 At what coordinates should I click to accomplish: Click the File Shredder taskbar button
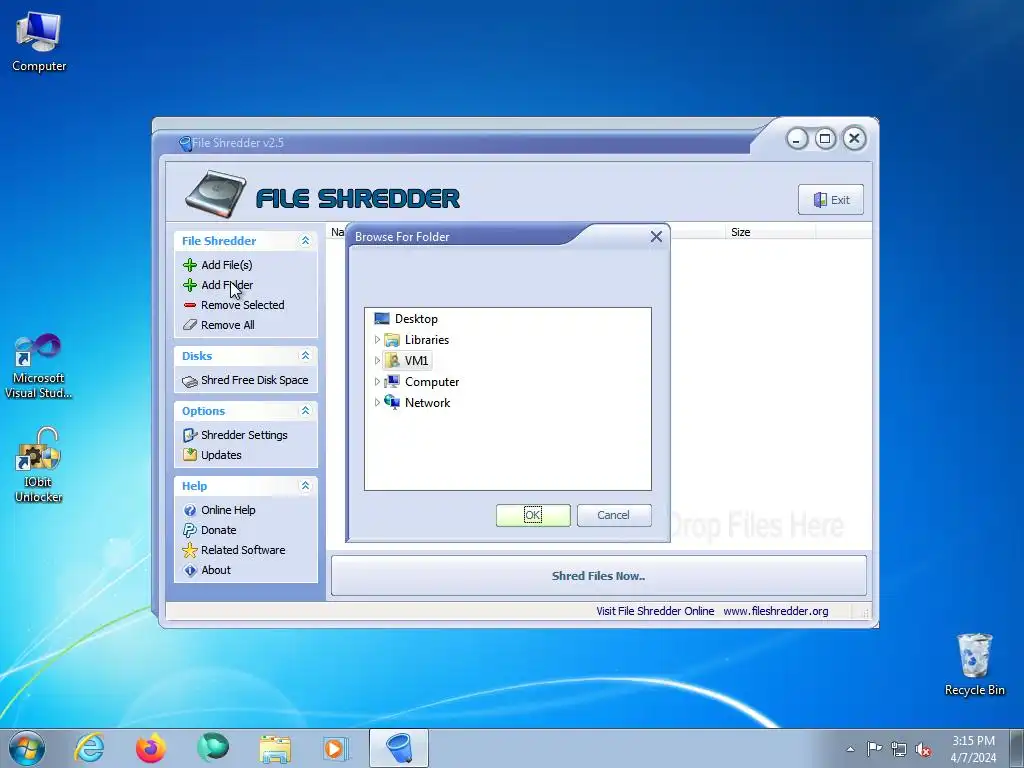pyautogui.click(x=399, y=748)
